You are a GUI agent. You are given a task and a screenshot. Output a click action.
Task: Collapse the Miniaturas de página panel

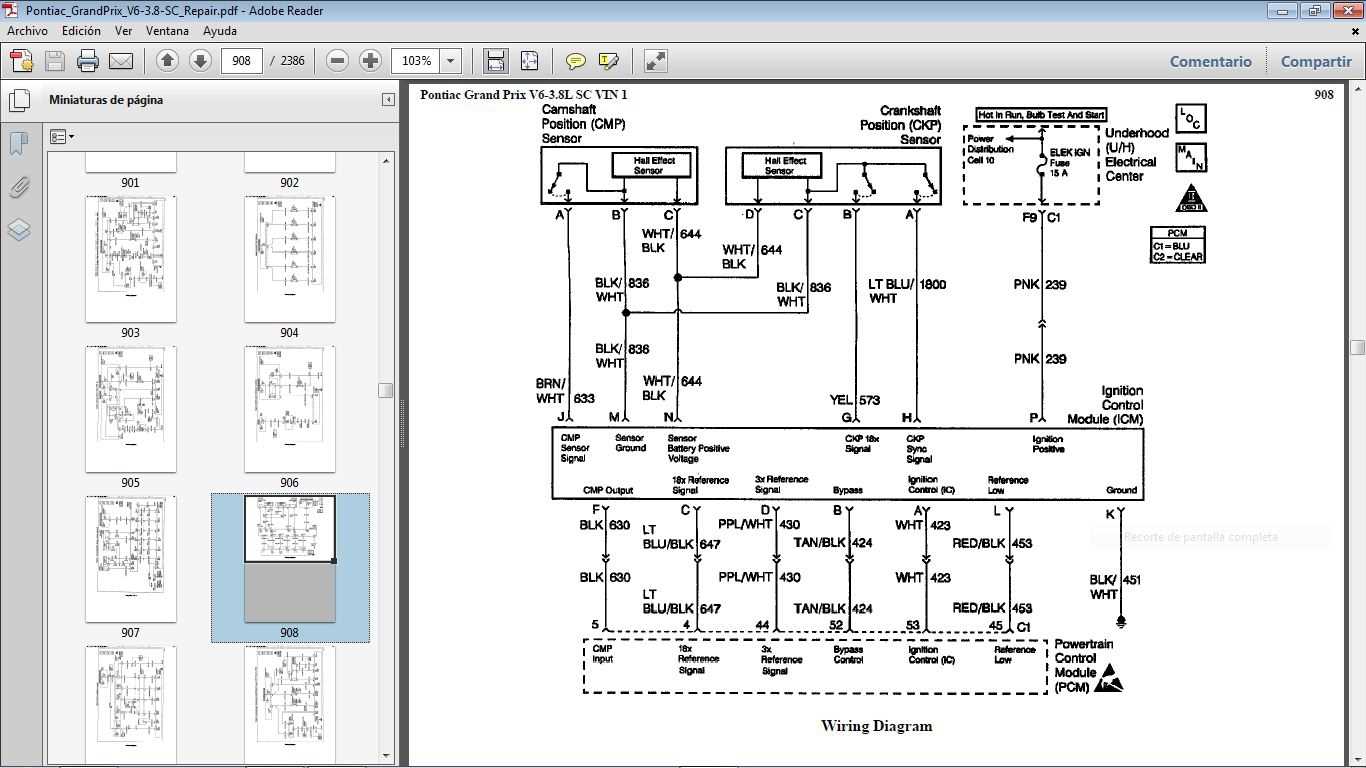[388, 100]
